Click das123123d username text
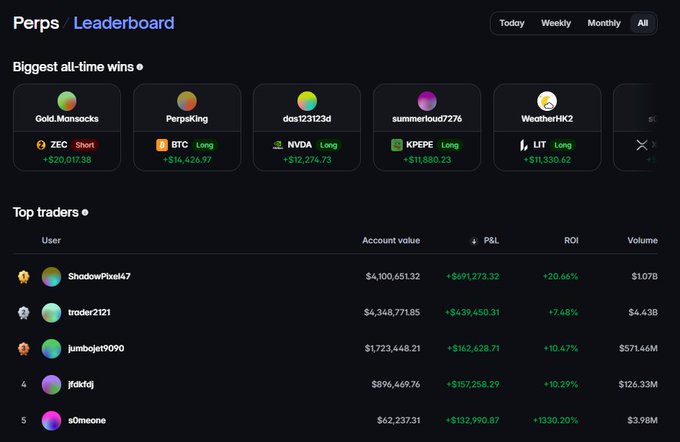 (307, 119)
